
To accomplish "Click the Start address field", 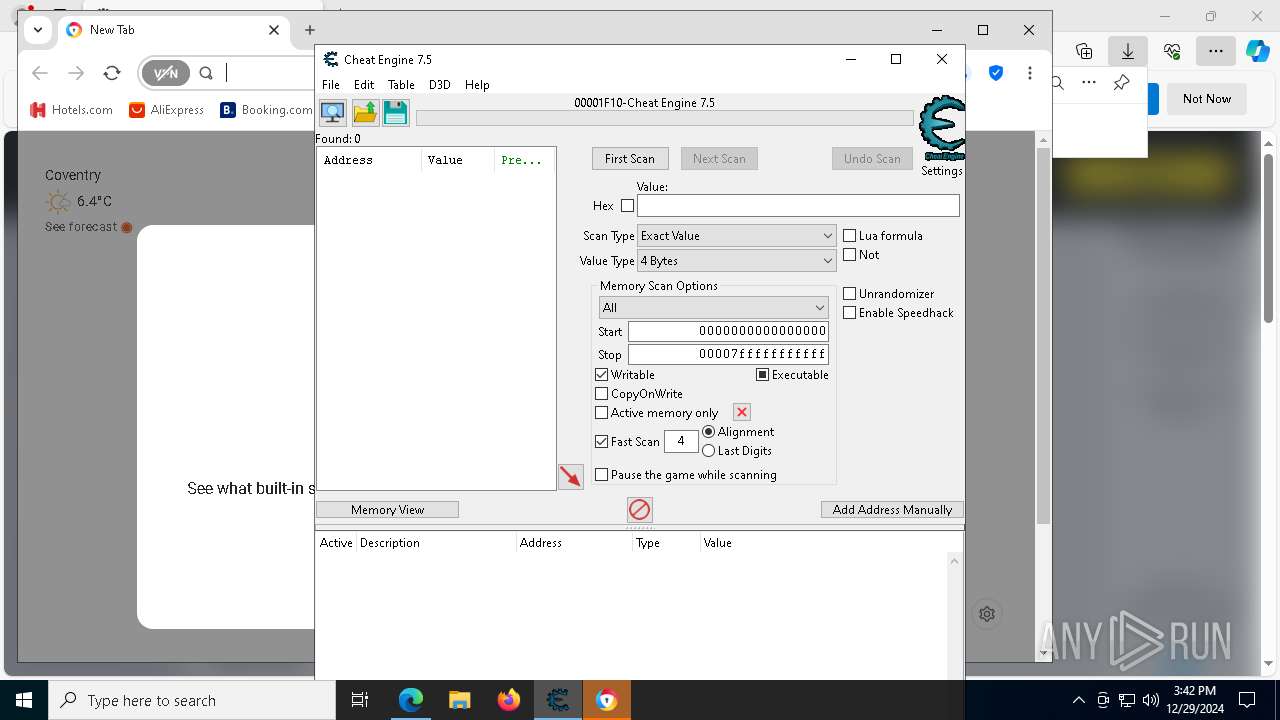I will tap(728, 331).
